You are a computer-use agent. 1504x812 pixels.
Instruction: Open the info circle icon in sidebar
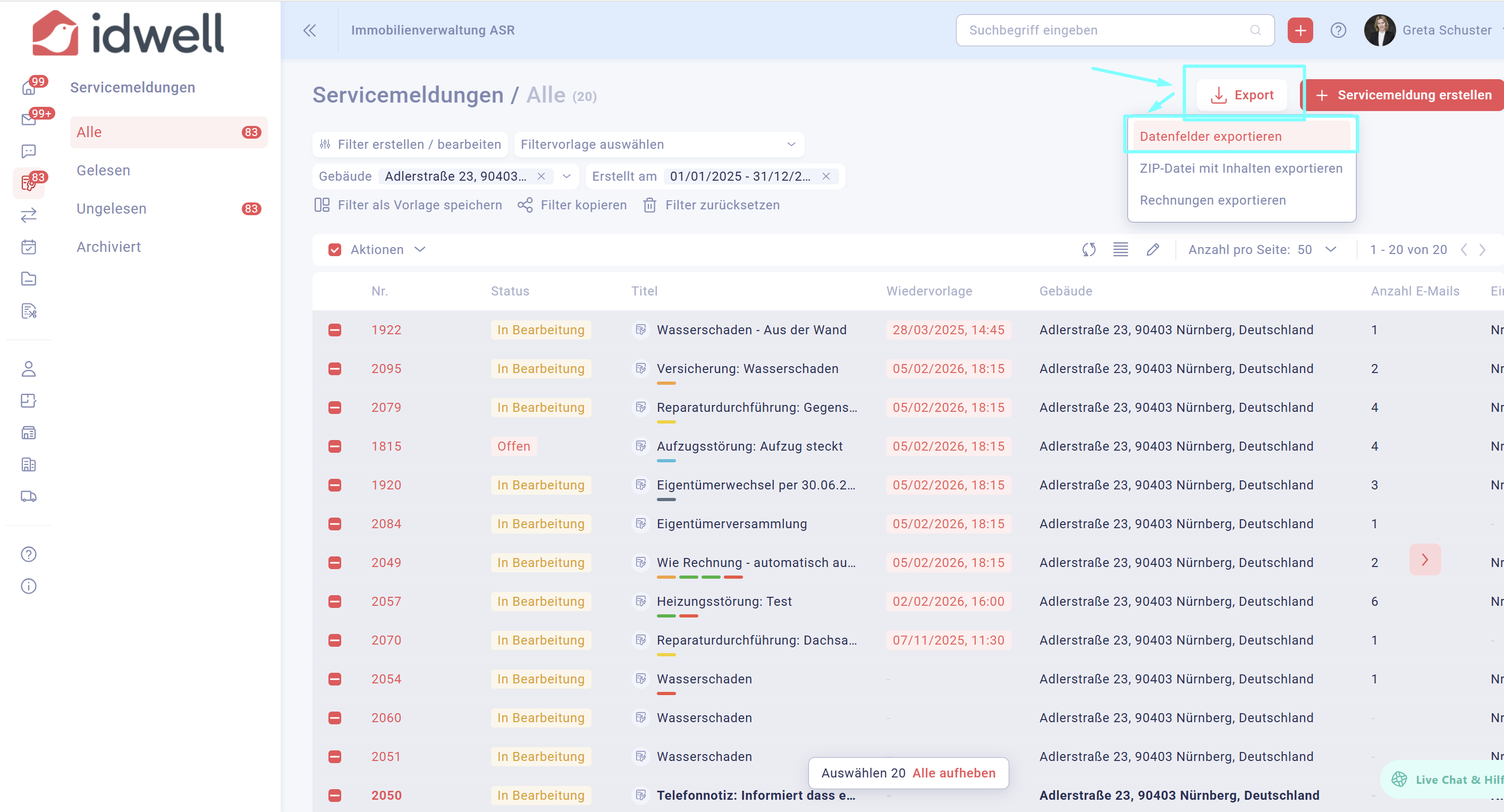click(29, 586)
